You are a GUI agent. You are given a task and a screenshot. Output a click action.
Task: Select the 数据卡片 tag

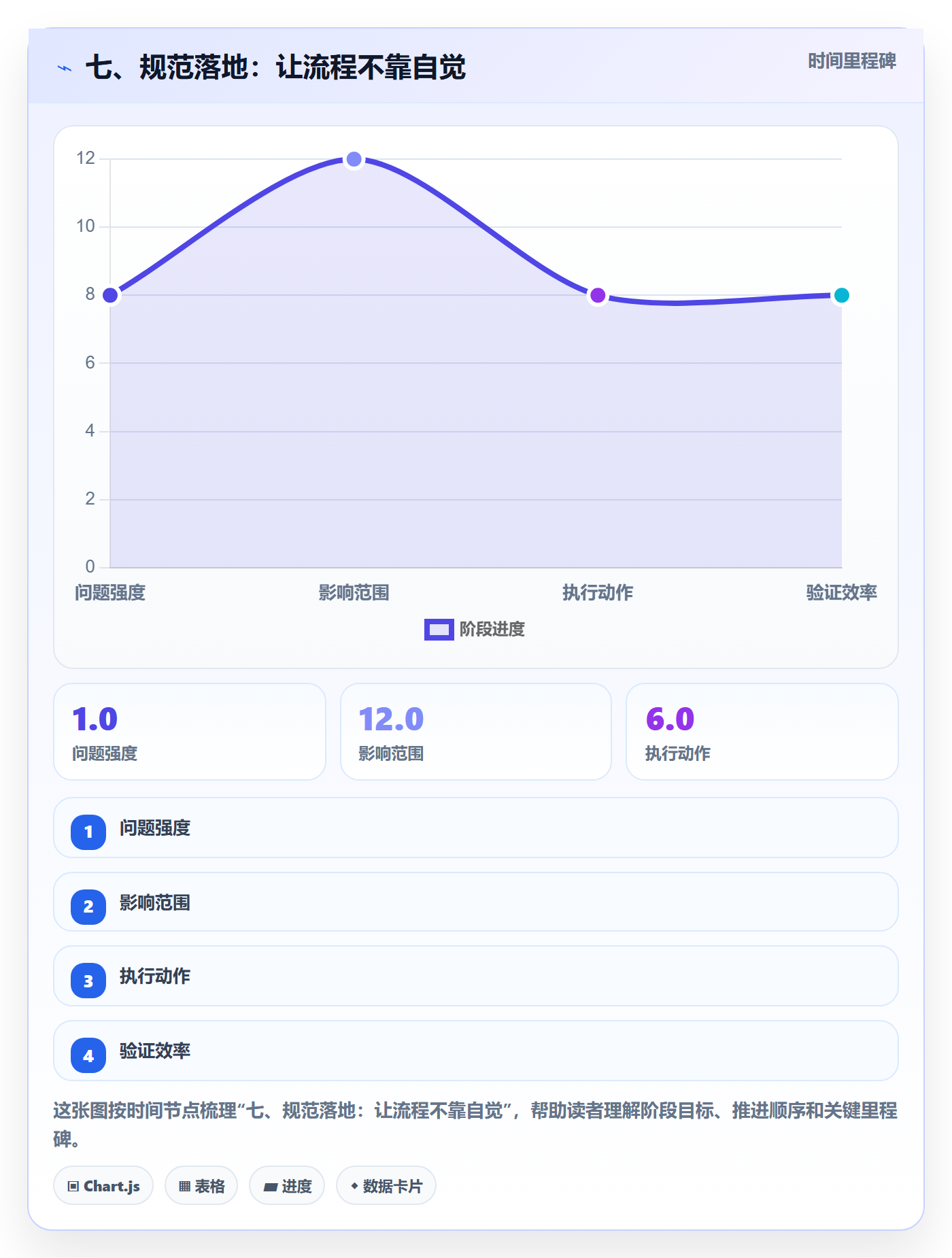click(386, 1185)
